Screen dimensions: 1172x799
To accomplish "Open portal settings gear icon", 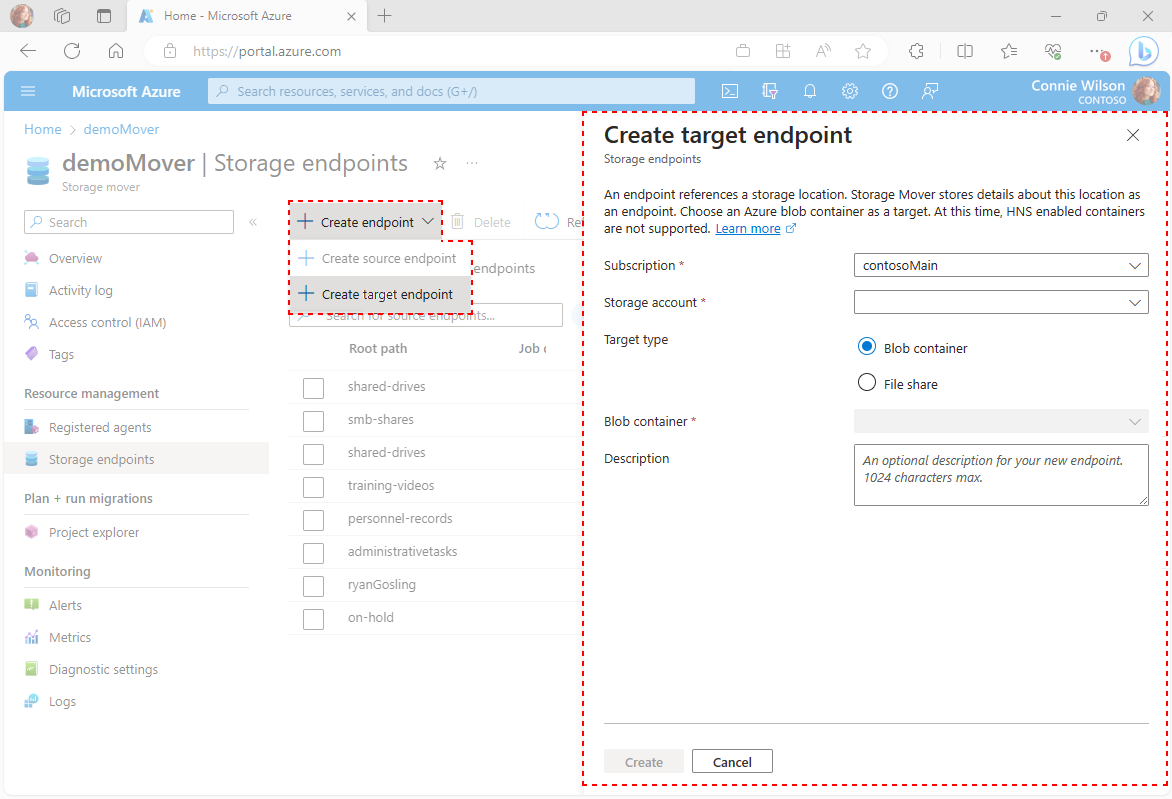I will (x=850, y=91).
